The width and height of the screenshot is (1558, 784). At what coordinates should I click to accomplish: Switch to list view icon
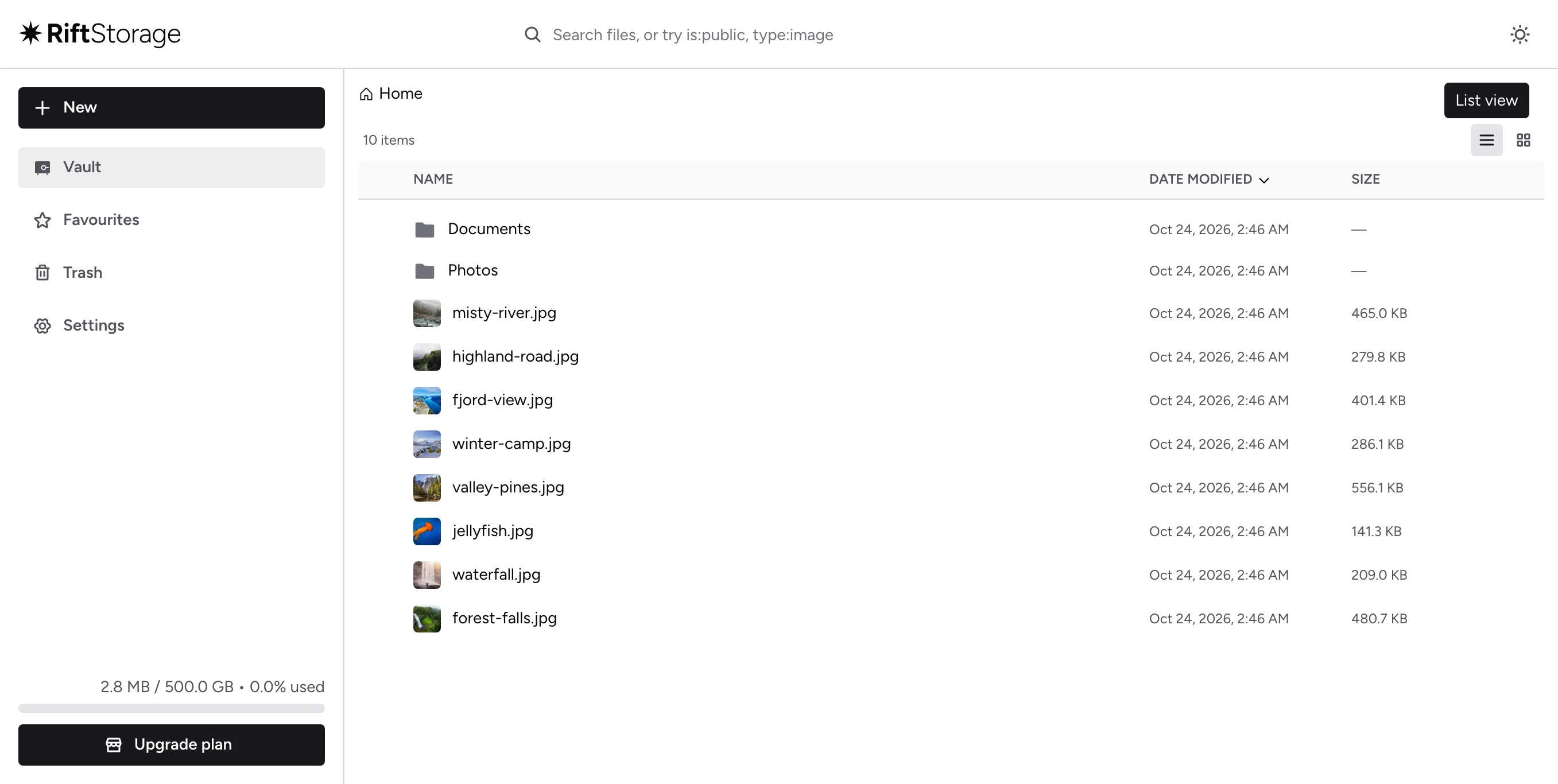[x=1487, y=140]
